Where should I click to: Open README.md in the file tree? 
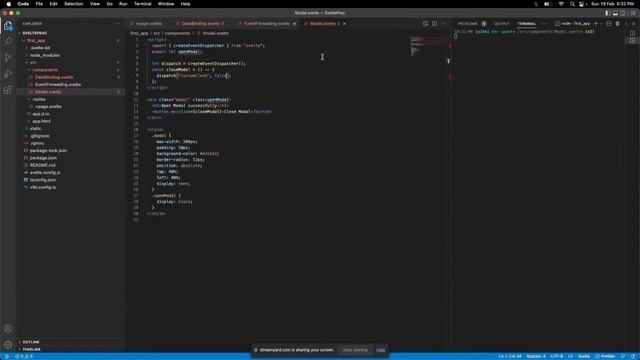coord(42,165)
